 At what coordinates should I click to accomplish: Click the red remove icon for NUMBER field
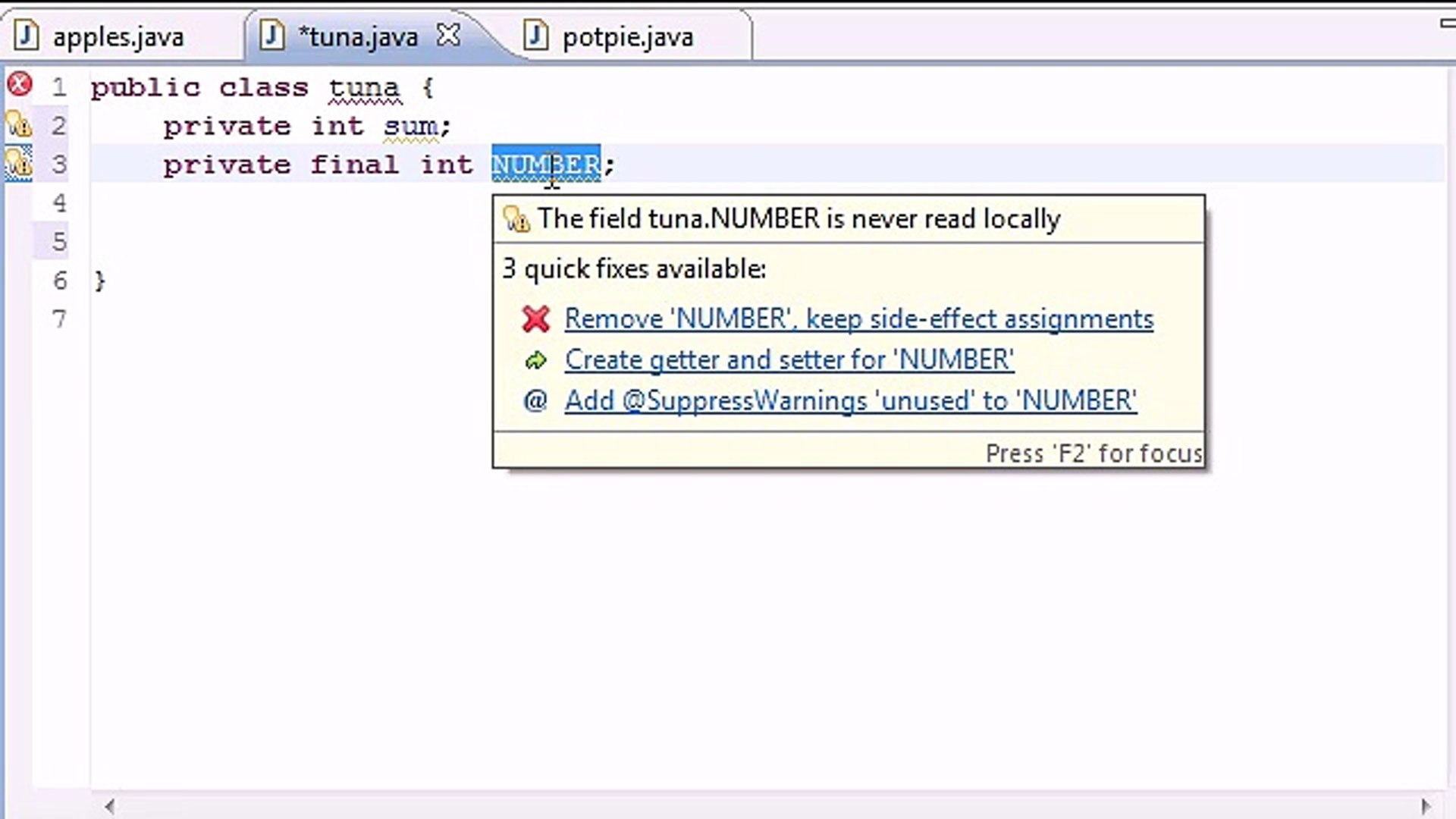(x=536, y=318)
